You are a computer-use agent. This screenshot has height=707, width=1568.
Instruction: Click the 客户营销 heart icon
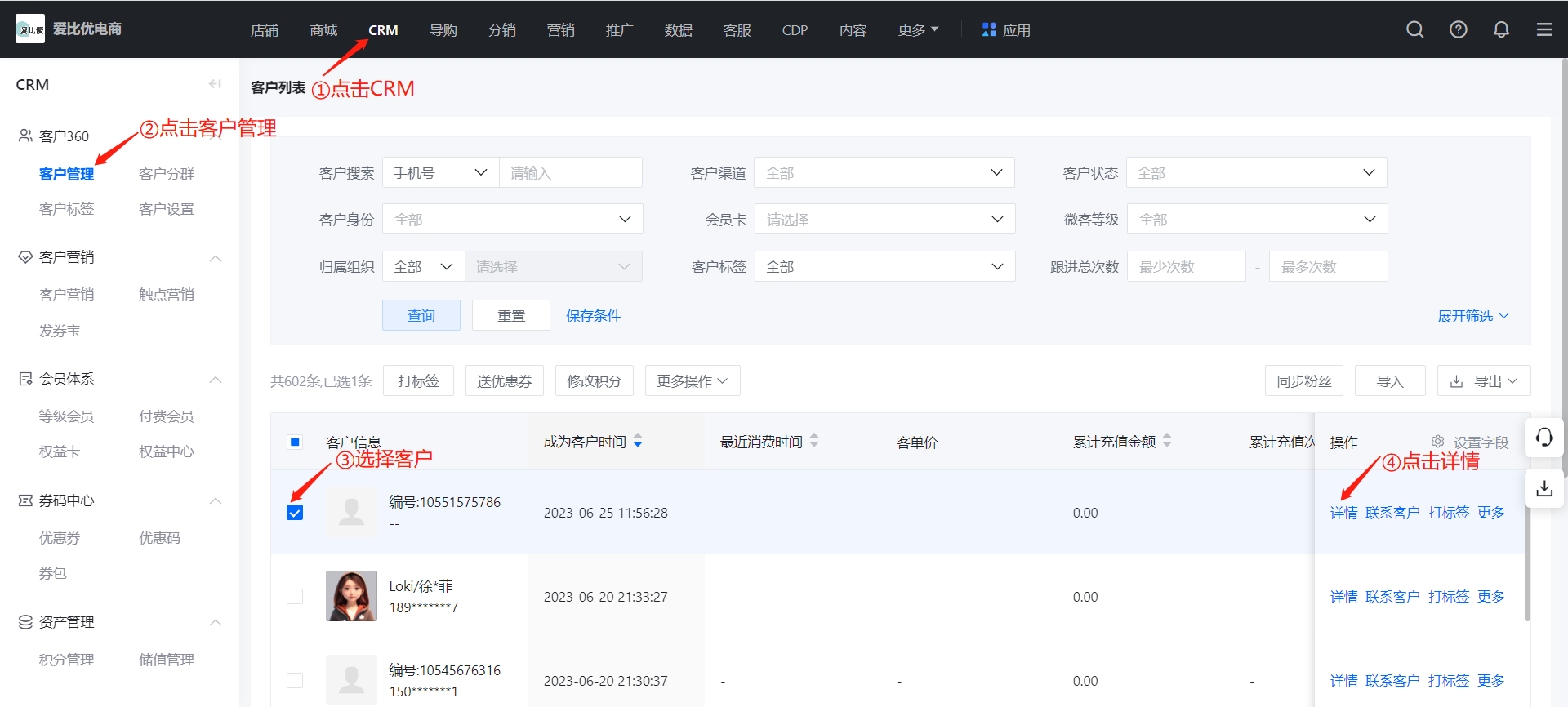[x=25, y=257]
